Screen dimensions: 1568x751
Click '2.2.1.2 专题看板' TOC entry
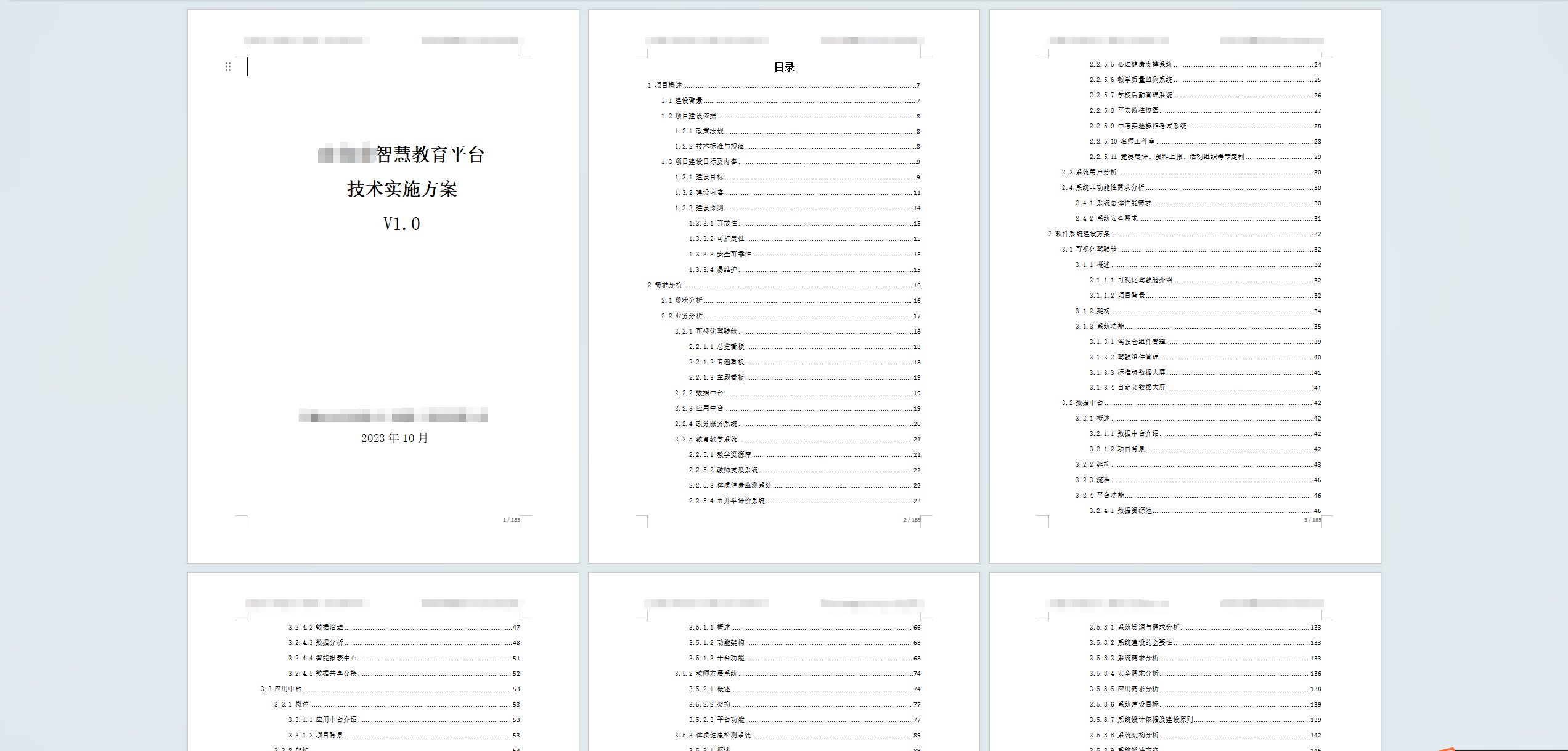[x=804, y=363]
